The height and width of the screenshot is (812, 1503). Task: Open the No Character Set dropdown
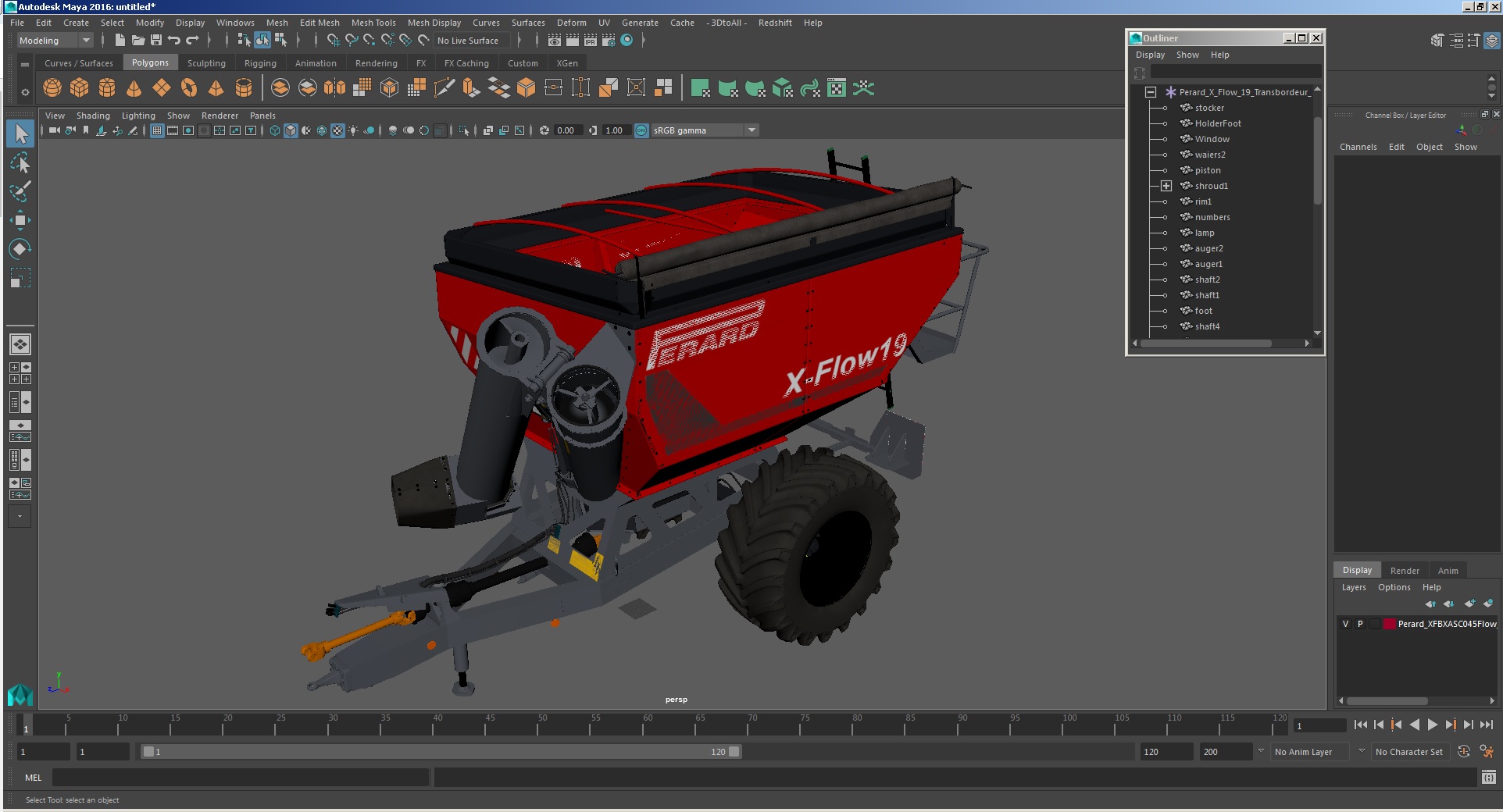click(1410, 752)
